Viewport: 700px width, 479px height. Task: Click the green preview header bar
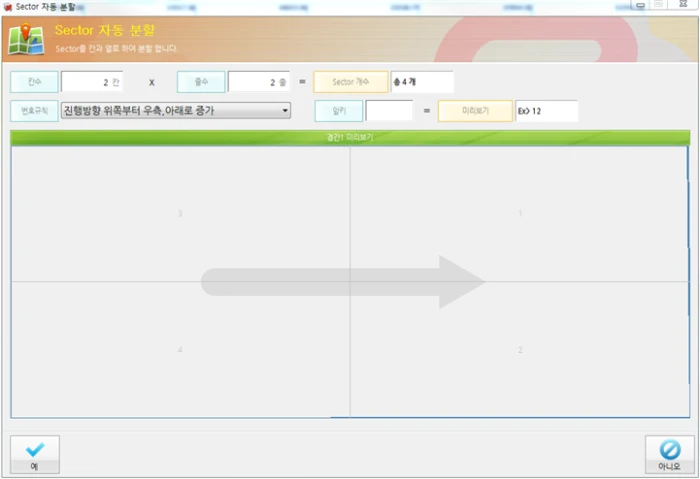pos(350,137)
